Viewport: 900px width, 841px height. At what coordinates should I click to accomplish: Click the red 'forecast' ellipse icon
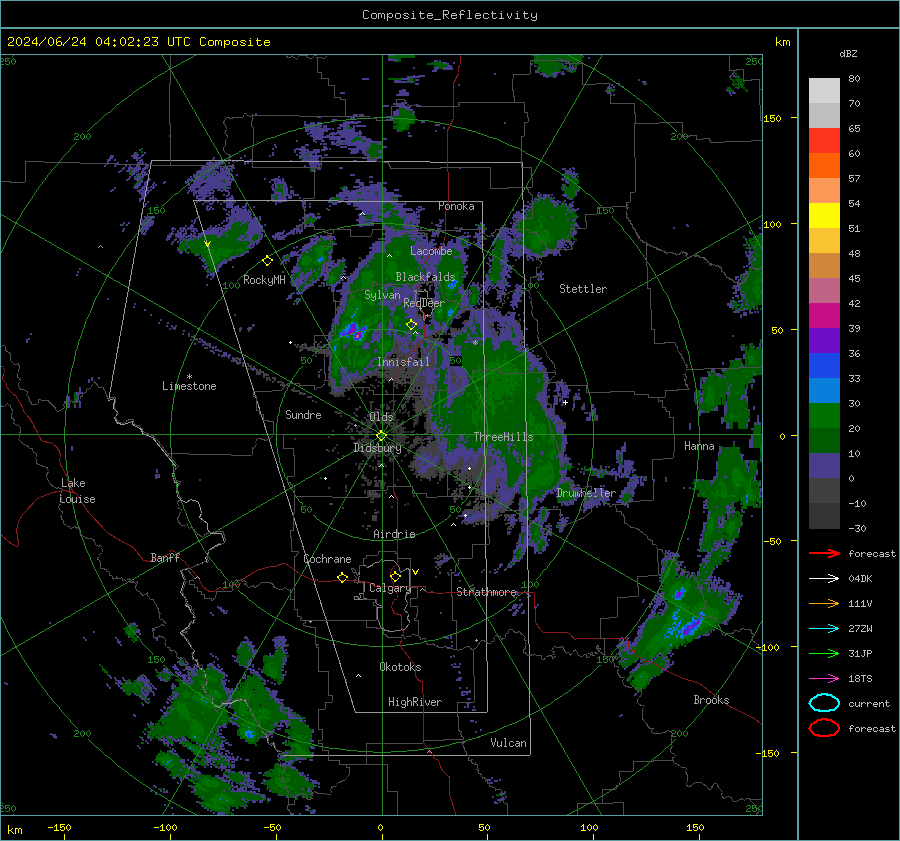(x=824, y=728)
